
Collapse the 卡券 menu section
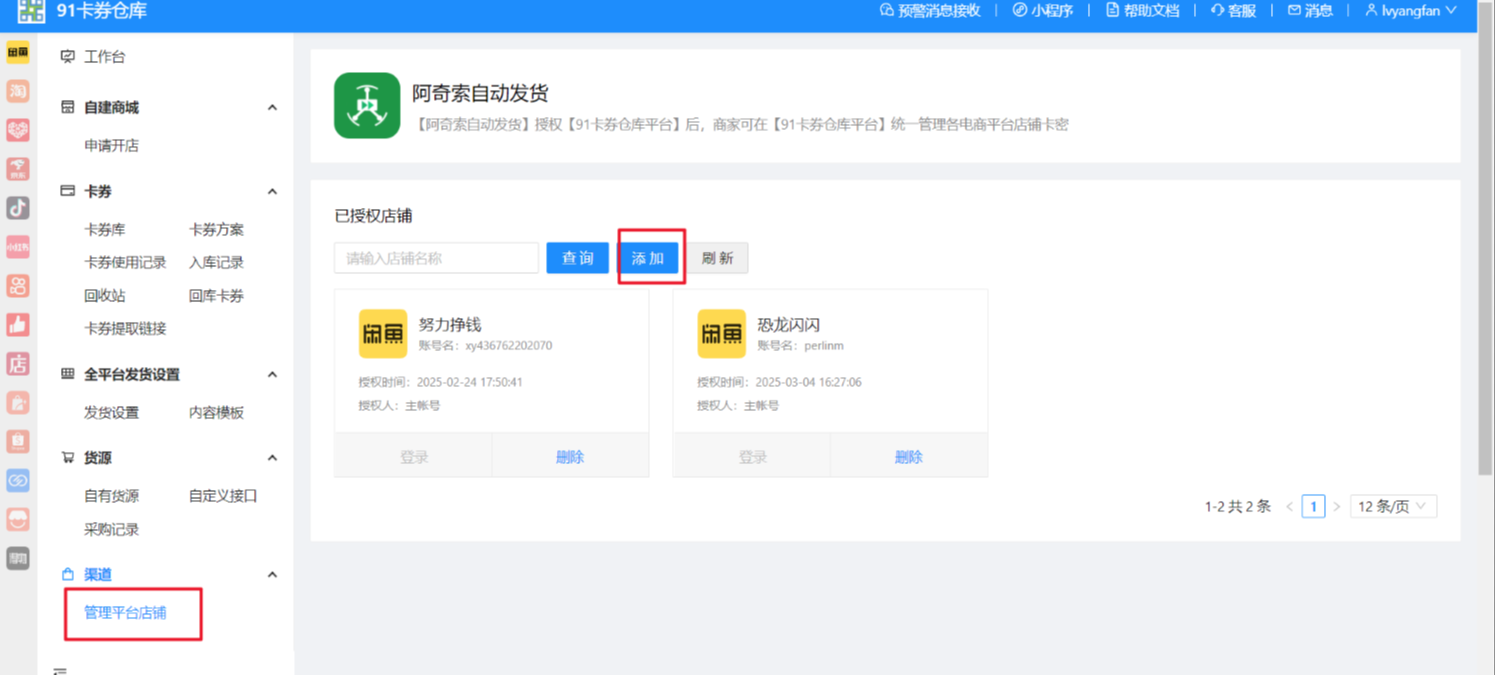coord(272,192)
